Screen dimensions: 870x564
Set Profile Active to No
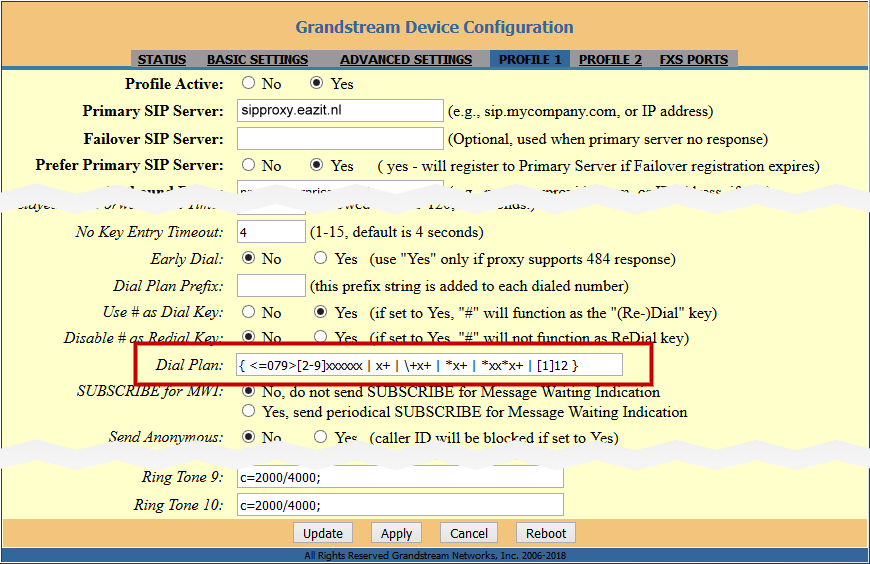[x=249, y=83]
